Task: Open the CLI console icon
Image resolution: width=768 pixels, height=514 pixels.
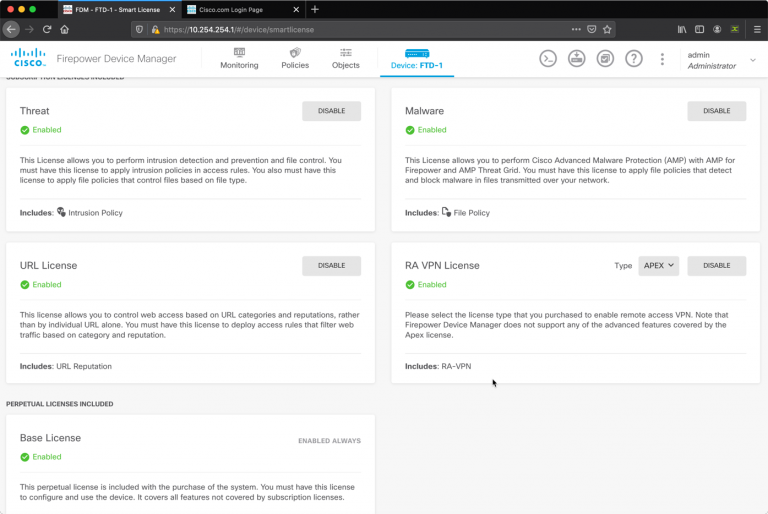Action: pyautogui.click(x=548, y=59)
